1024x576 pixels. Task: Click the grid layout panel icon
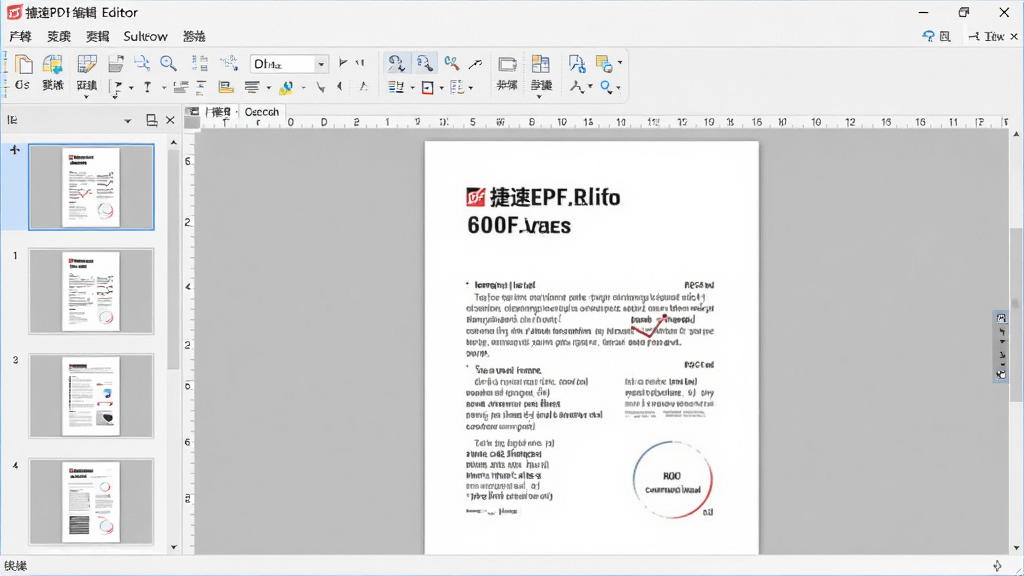(x=541, y=63)
